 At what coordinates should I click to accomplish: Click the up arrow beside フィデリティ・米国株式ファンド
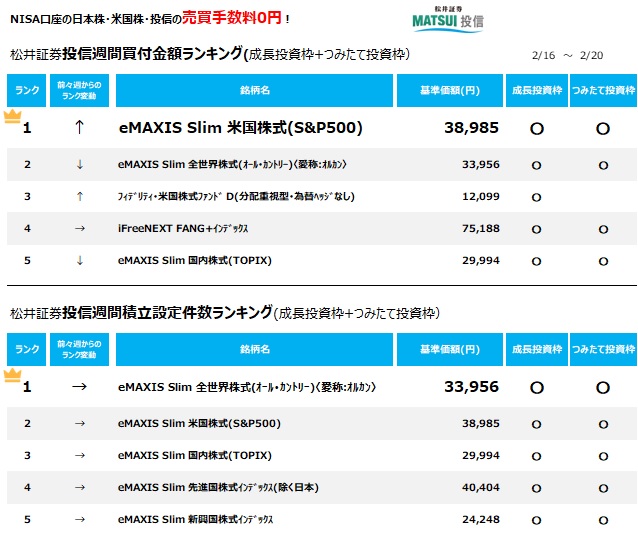80,197
